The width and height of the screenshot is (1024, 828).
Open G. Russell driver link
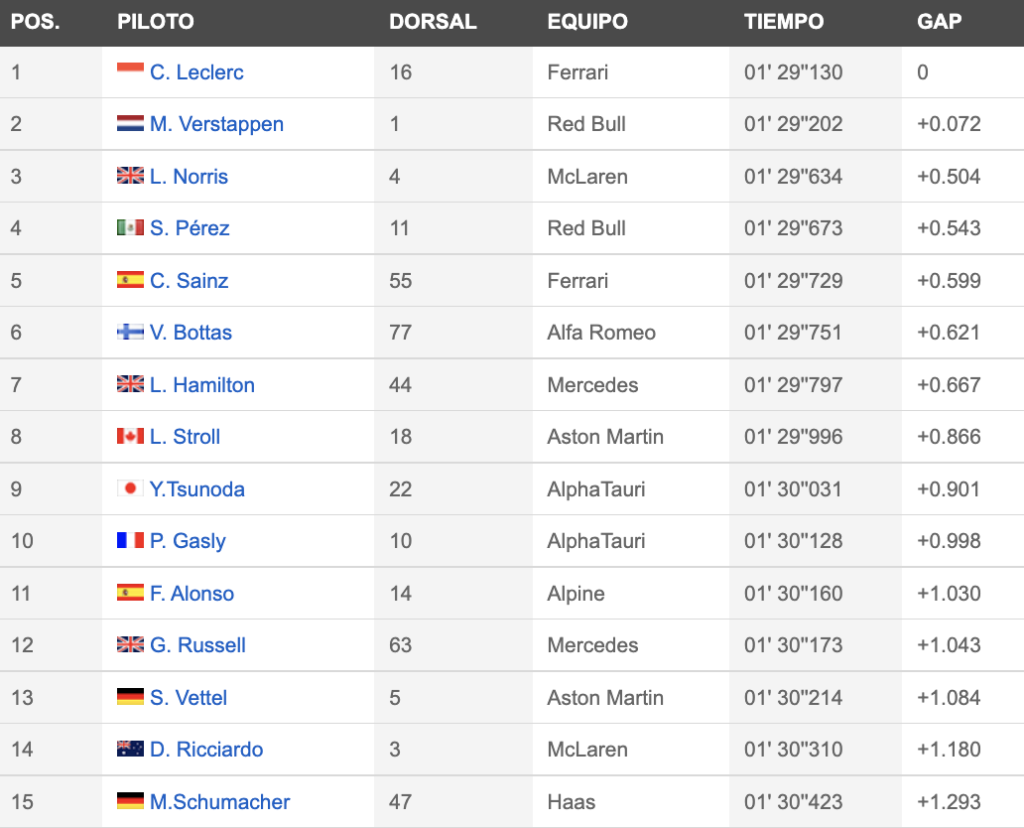coord(197,645)
